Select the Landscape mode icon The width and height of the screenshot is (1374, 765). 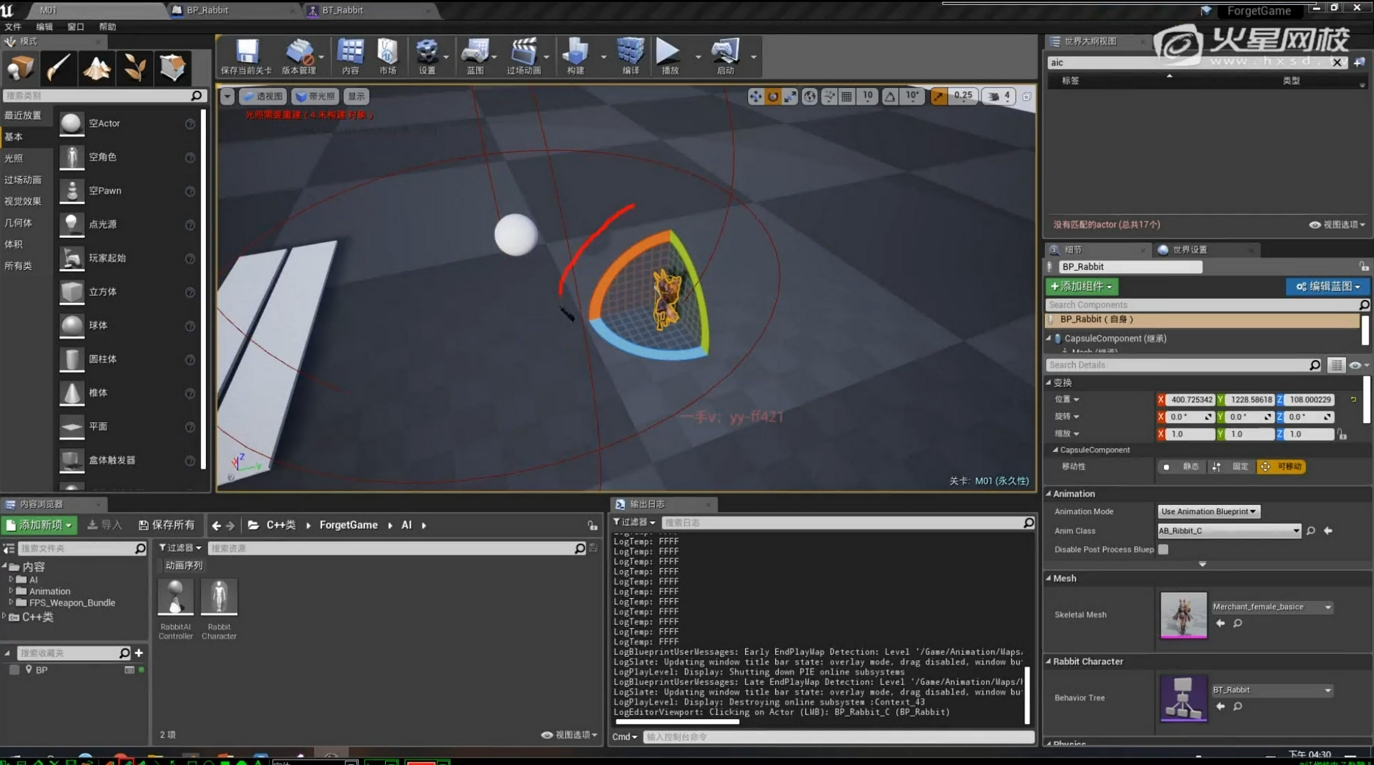click(x=96, y=67)
